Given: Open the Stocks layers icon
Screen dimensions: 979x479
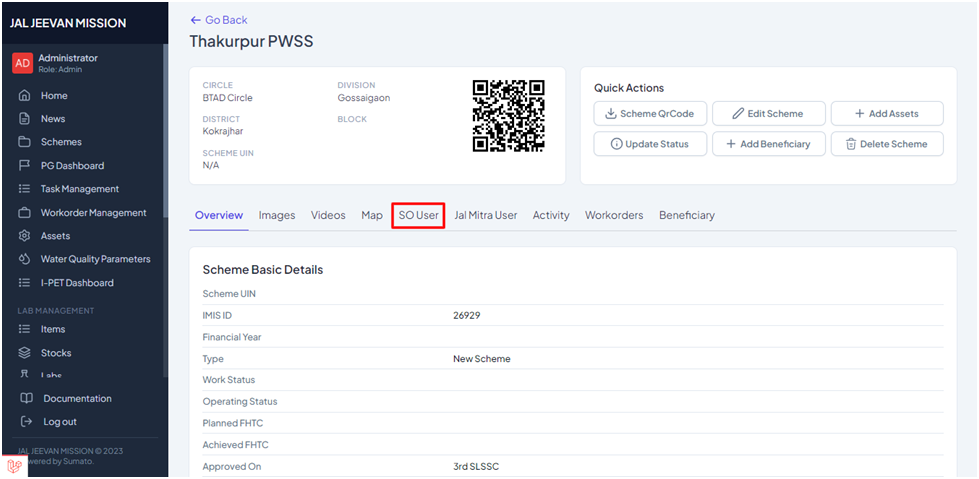Looking at the screenshot, I should [x=26, y=353].
